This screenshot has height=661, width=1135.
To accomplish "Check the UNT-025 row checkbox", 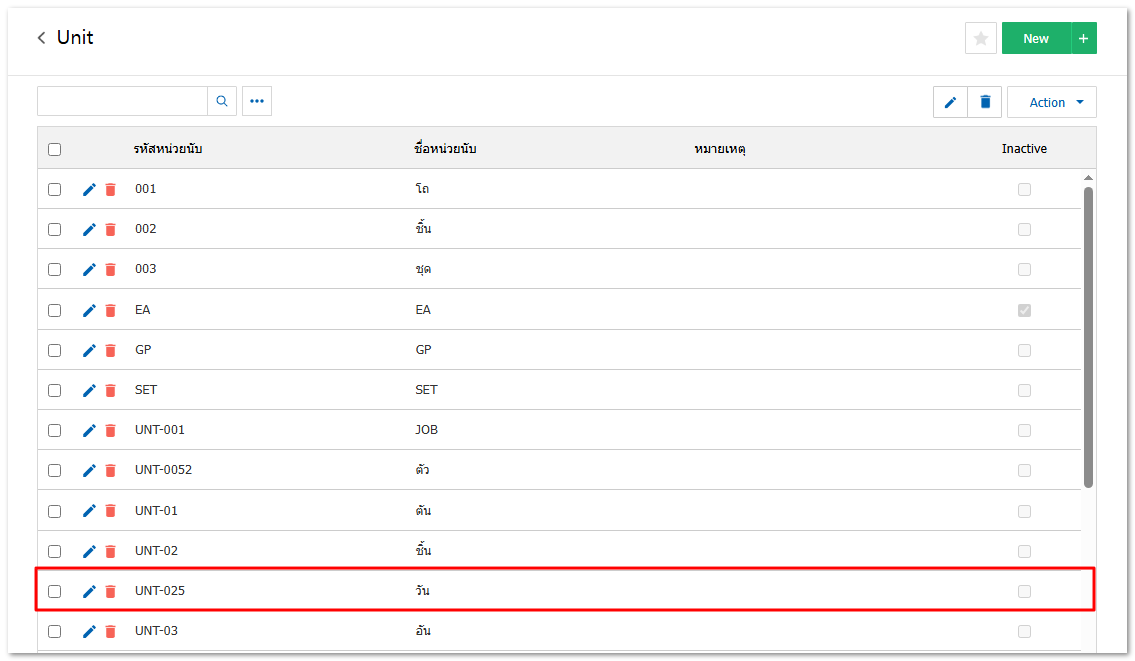I will coord(55,591).
